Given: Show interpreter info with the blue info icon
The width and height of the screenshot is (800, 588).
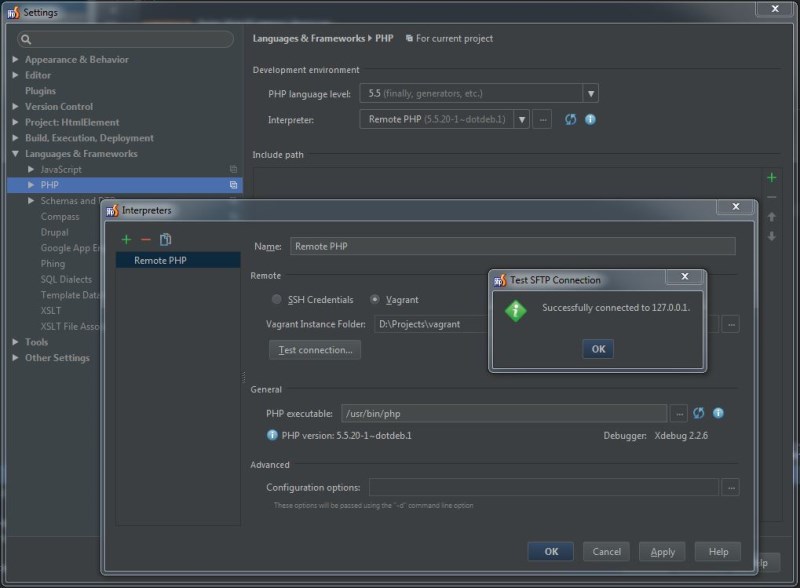Looking at the screenshot, I should [x=590, y=119].
